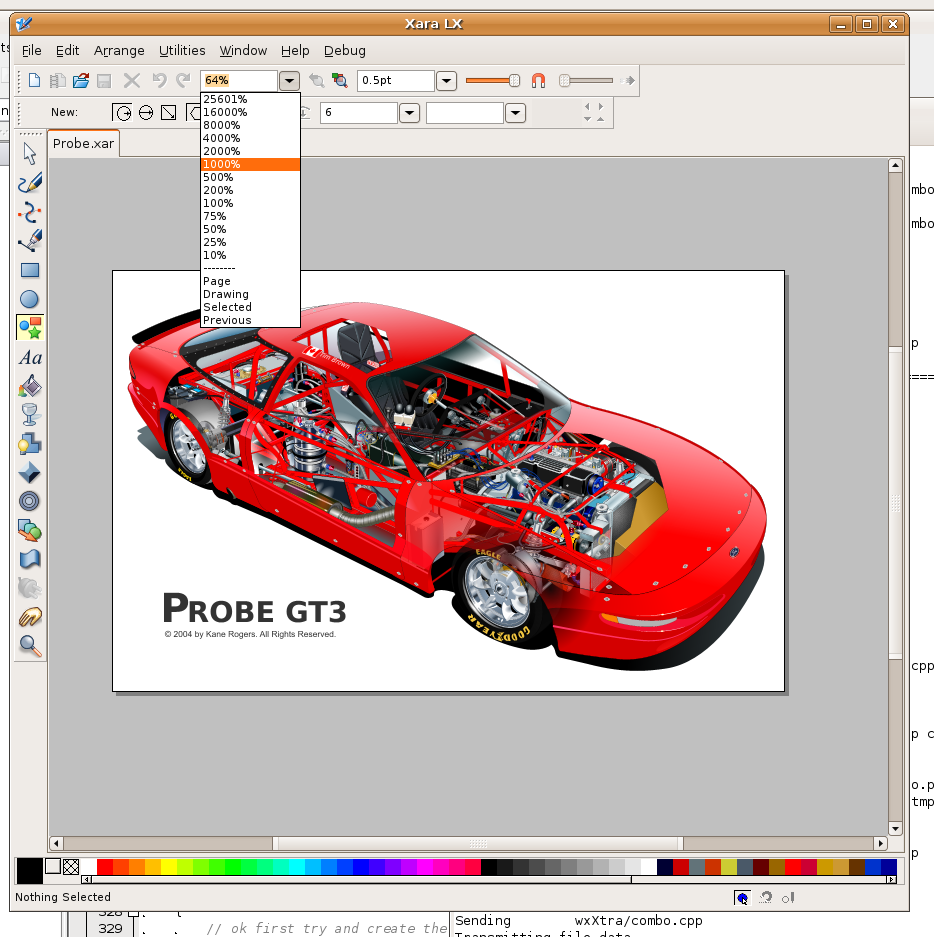Select the Blend tool
The height and width of the screenshot is (937, 934).
[x=29, y=531]
